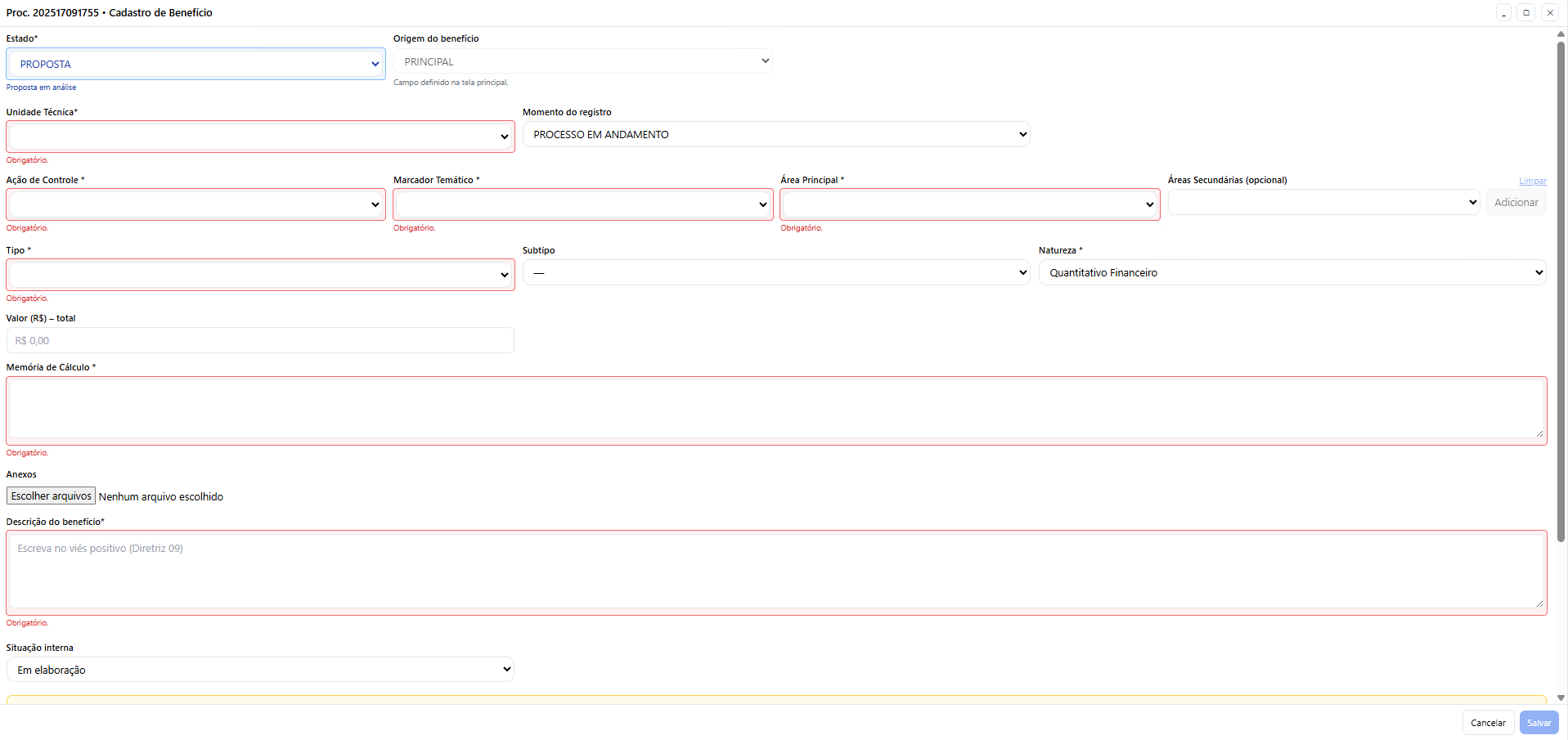This screenshot has width=1568, height=740.
Task: Focus the Memória de Cálculo text area
Action: 775,410
